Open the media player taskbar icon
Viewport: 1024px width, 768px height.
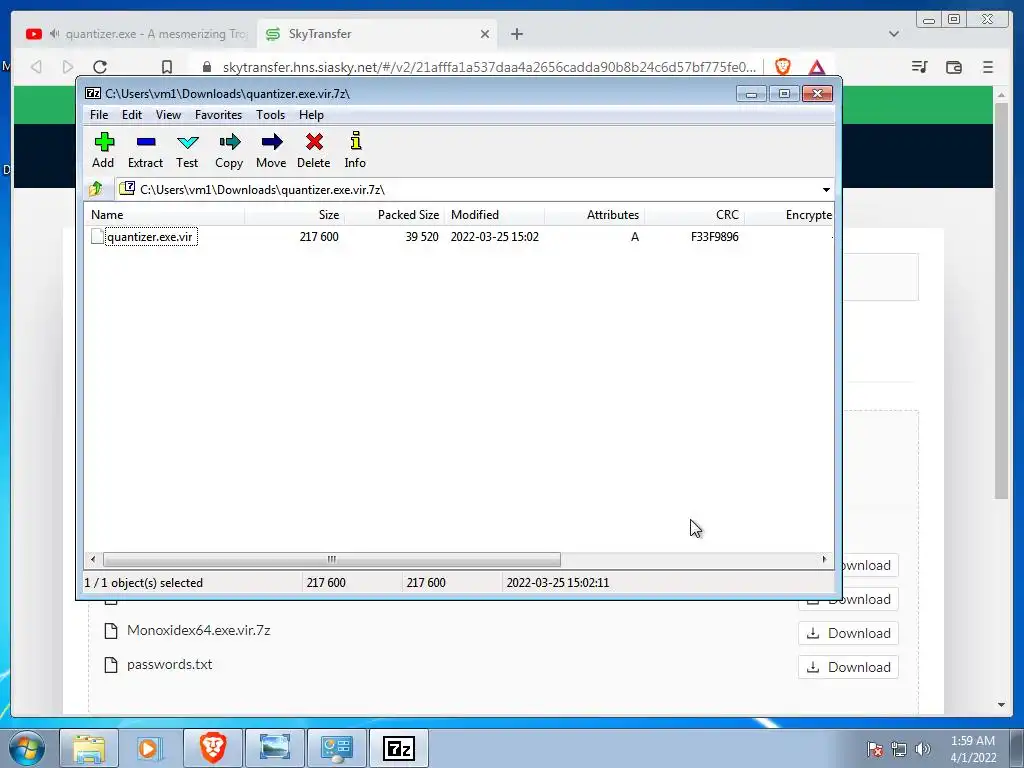tap(150, 748)
